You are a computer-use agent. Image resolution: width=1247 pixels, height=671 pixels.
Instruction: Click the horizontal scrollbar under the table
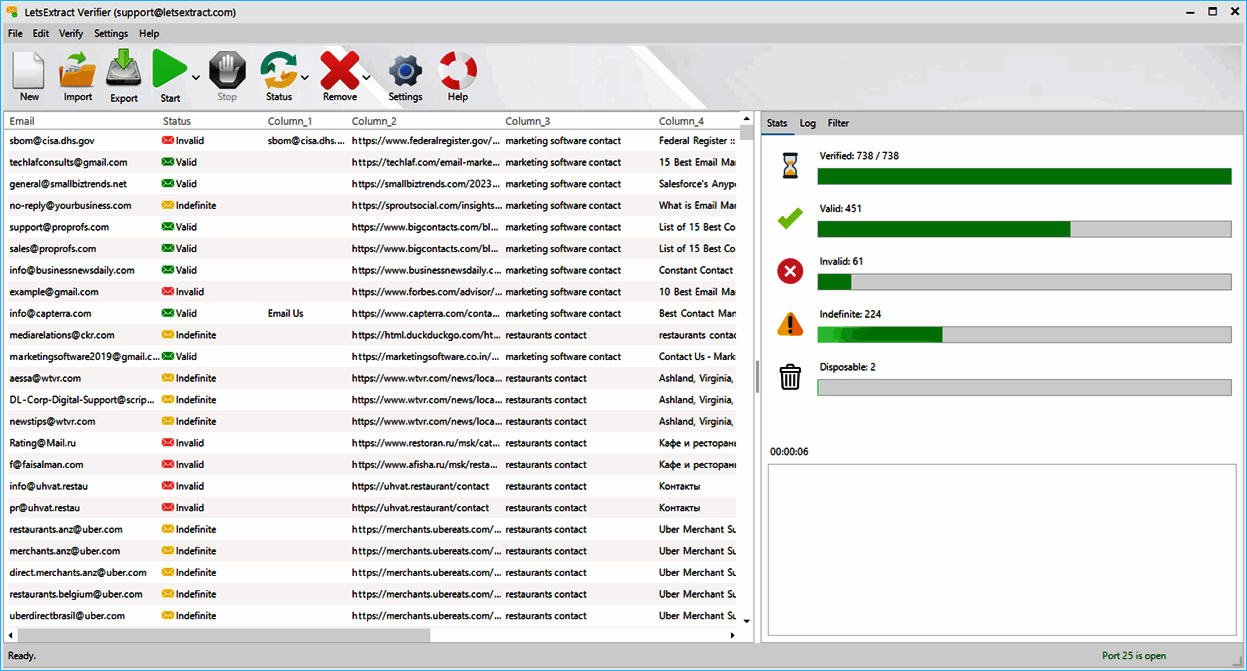click(x=220, y=635)
